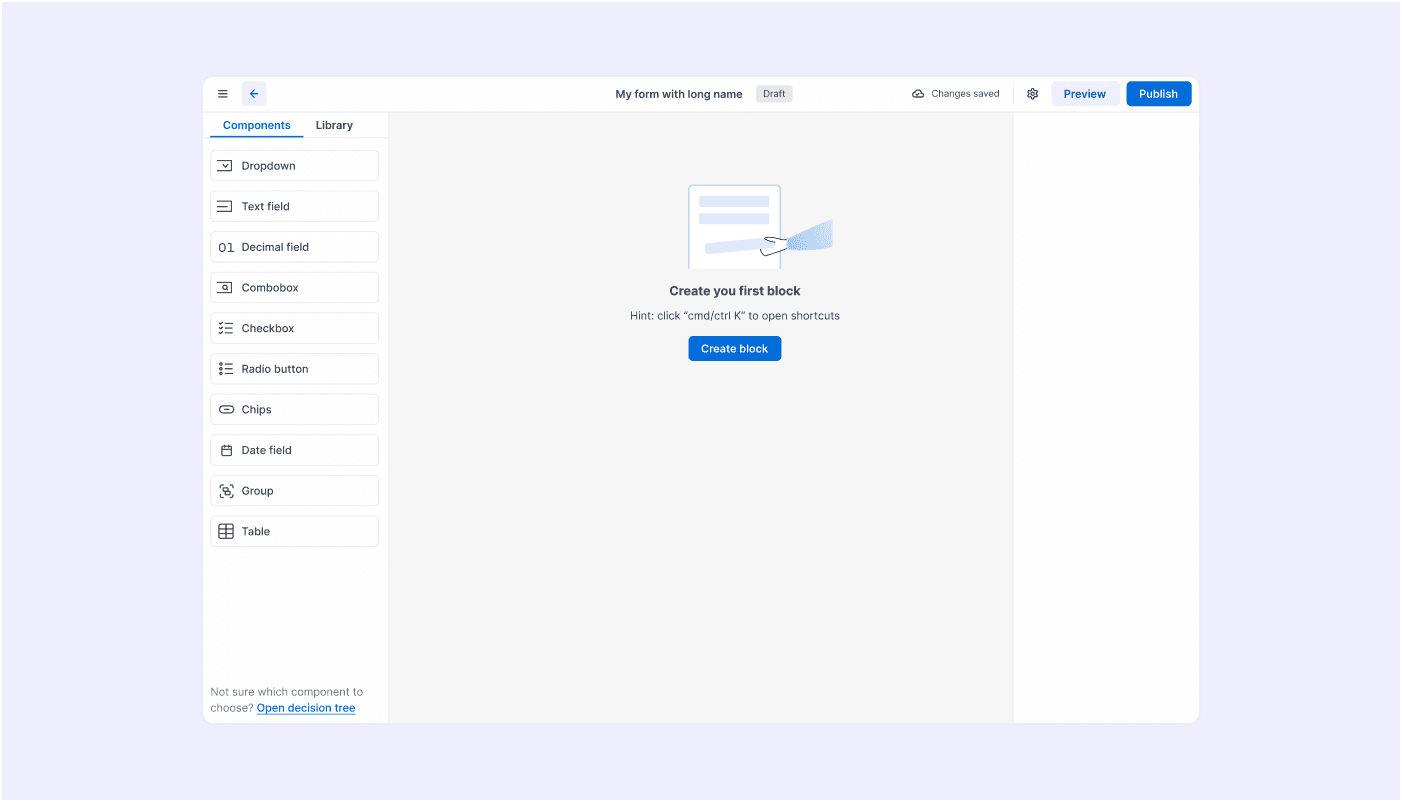This screenshot has width=1402, height=802.
Task: Click the back arrow icon
Action: (254, 94)
